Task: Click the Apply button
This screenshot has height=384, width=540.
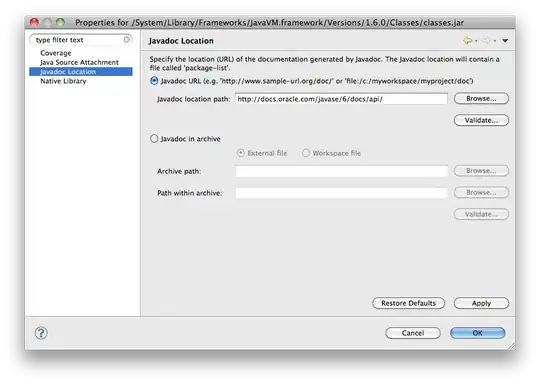Action: (481, 303)
